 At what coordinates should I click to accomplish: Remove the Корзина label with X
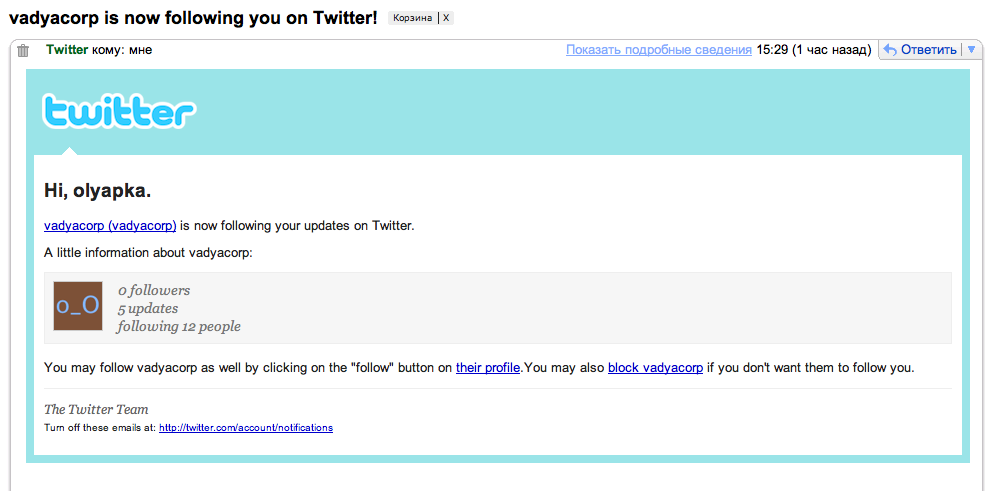click(x=446, y=18)
